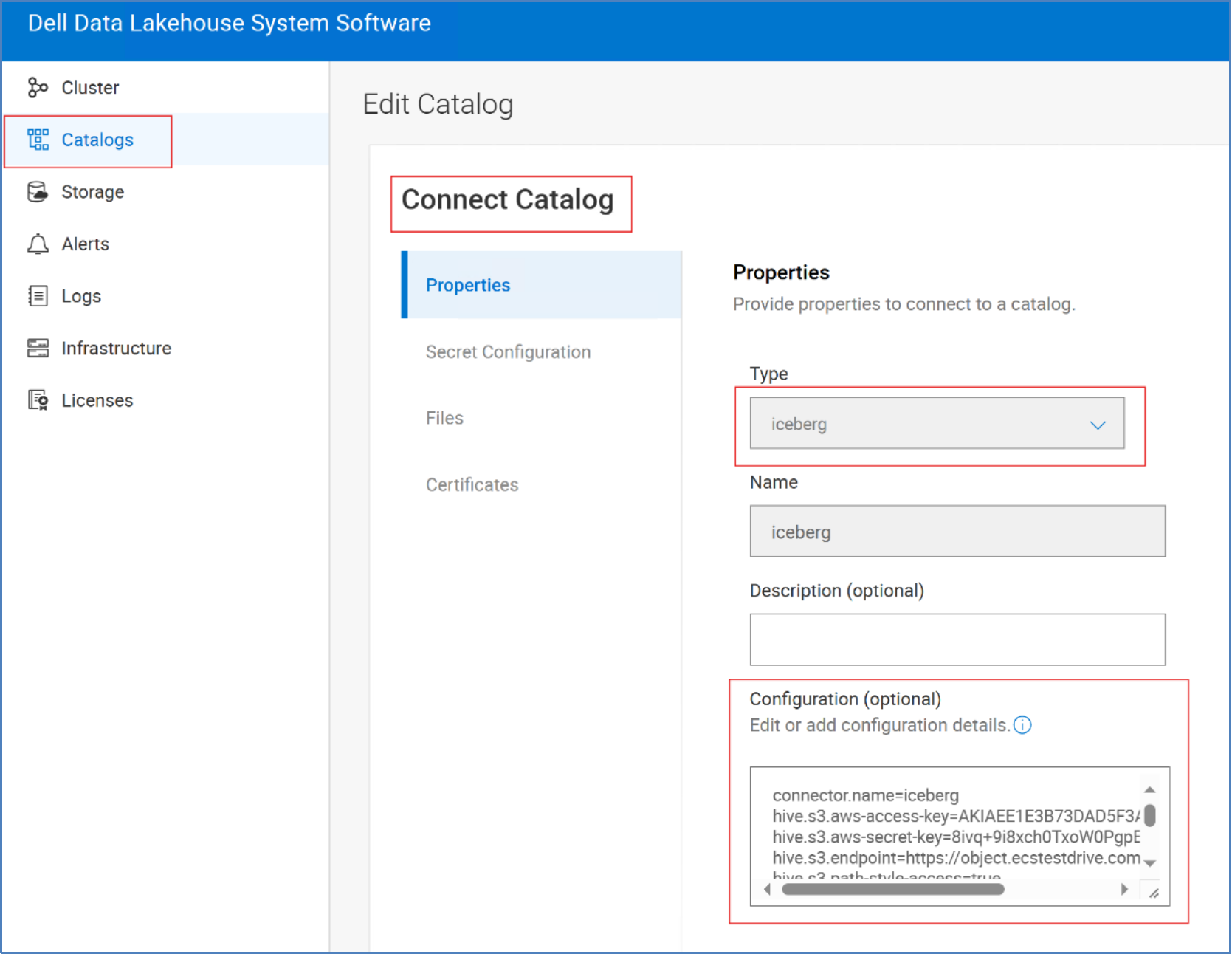Open the Type dropdown showing iceberg
Screen dimensions: 1232x954
(937, 423)
